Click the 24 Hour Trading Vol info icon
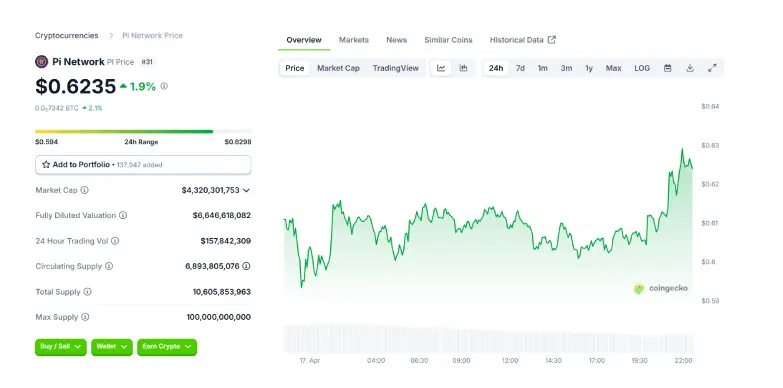This screenshot has height=388, width=783. [x=115, y=241]
